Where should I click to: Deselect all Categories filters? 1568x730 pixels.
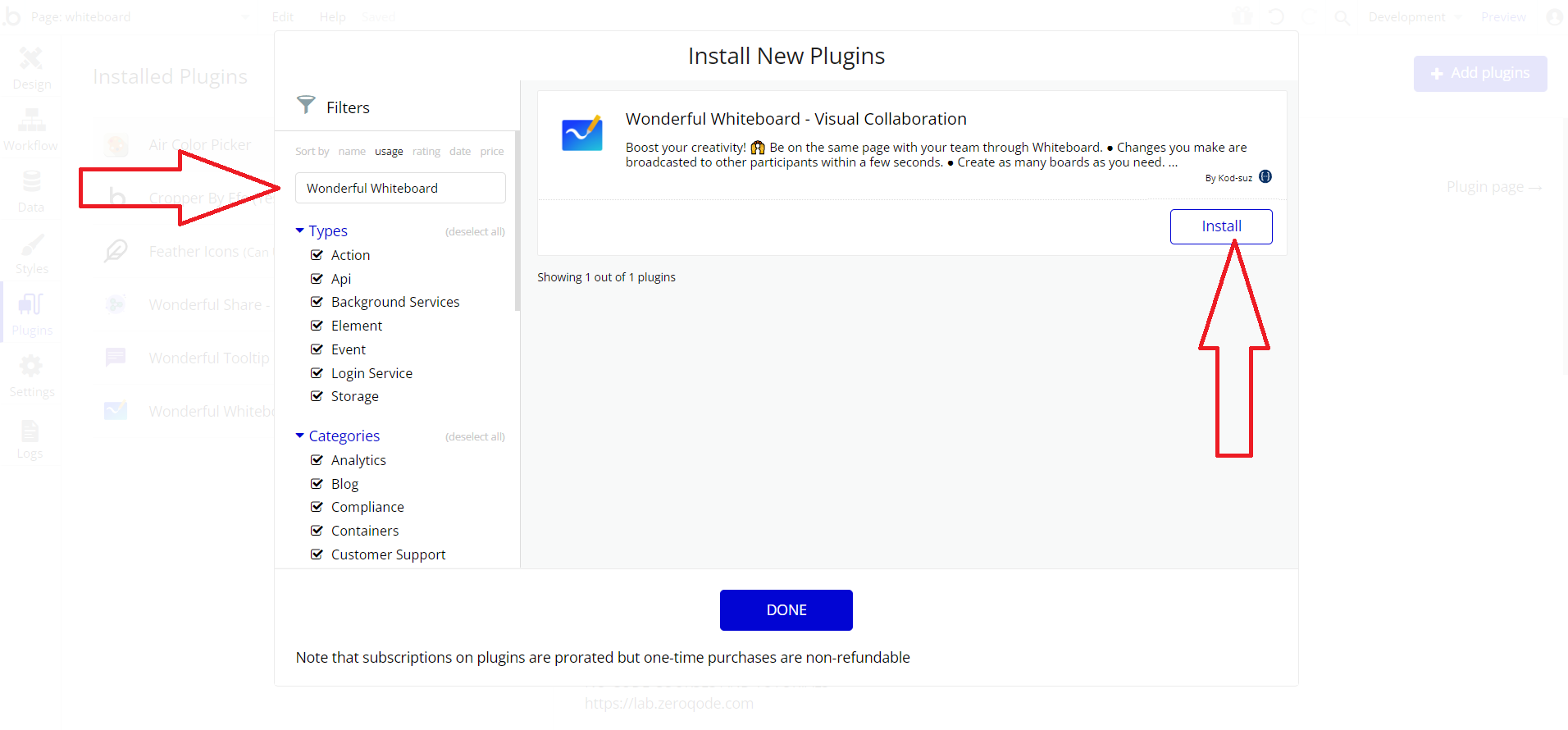[x=475, y=437]
